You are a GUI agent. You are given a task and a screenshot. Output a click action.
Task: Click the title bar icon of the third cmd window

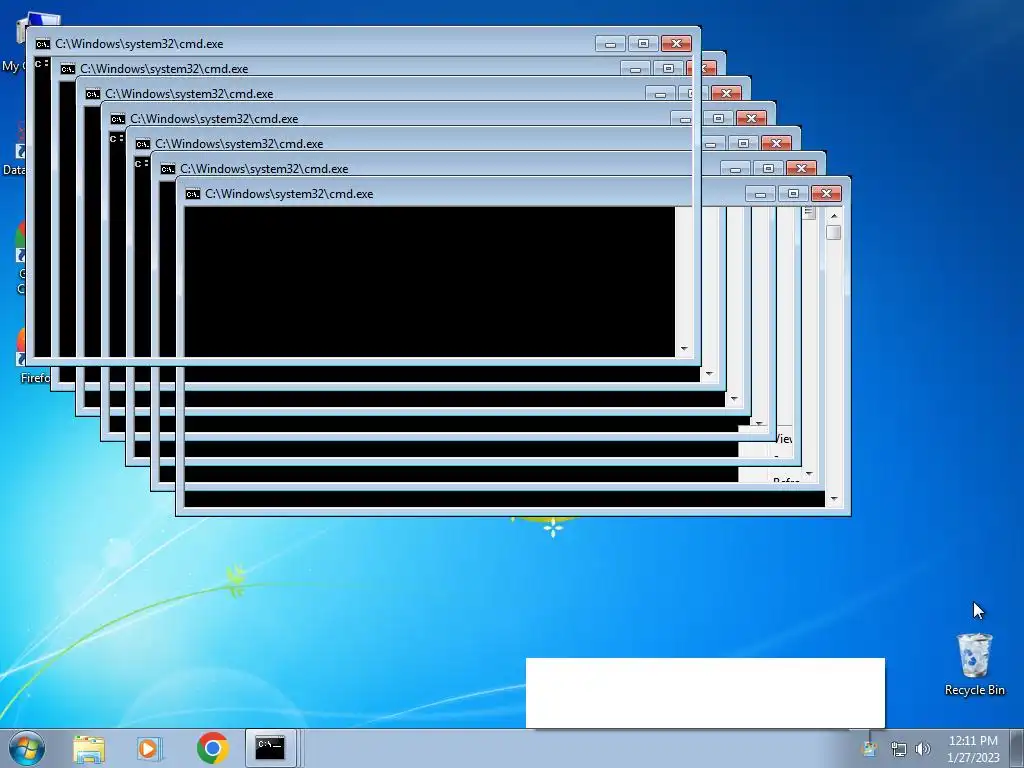tap(92, 93)
